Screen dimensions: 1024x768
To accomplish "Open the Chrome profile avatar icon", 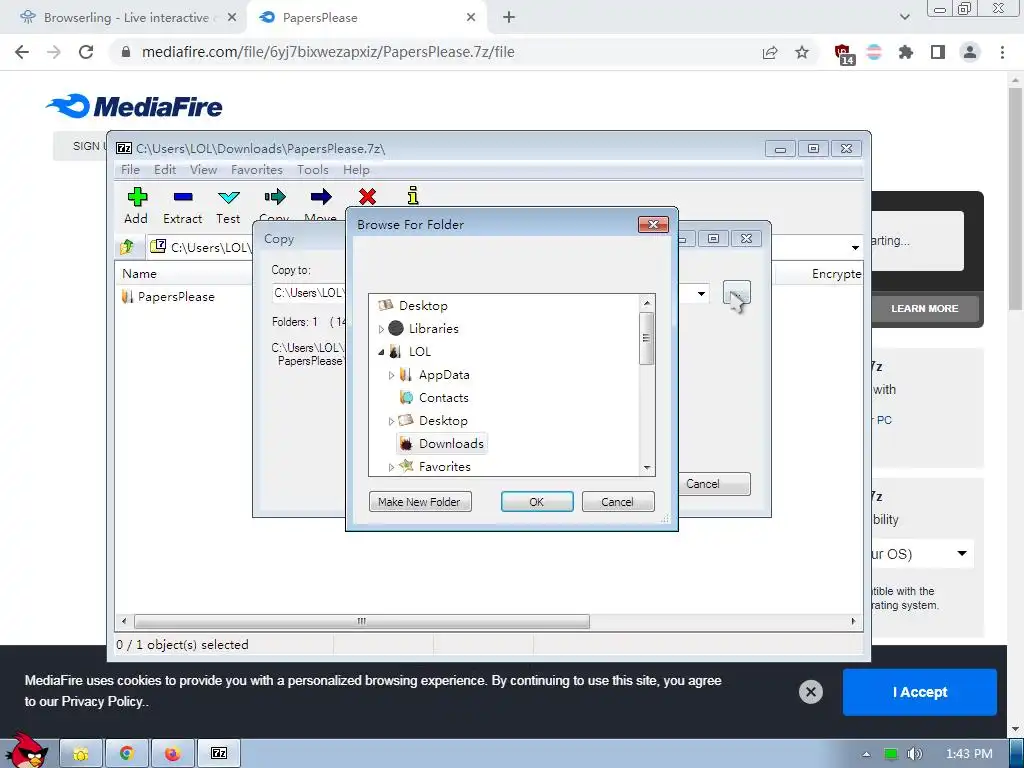I will click(970, 52).
